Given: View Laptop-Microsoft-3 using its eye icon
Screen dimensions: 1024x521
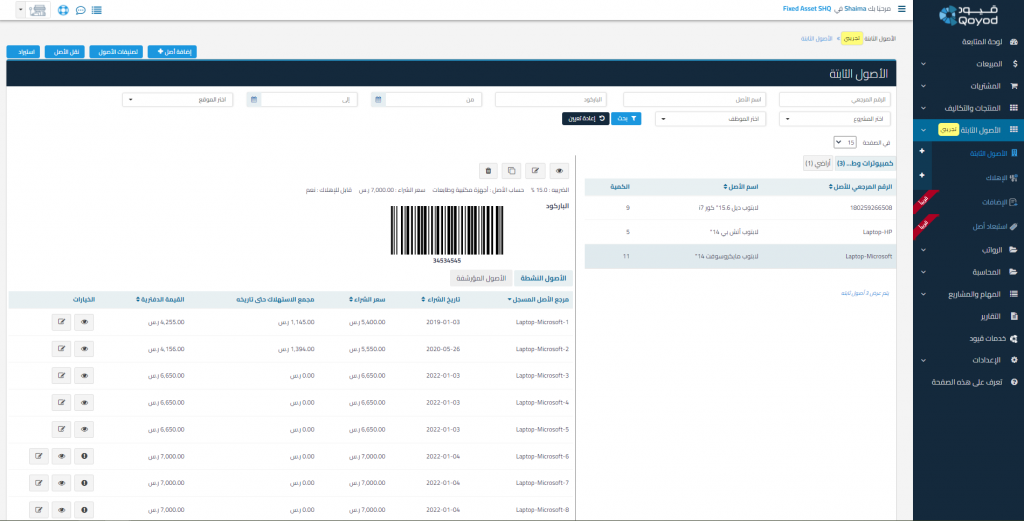Looking at the screenshot, I should pyautogui.click(x=85, y=376).
